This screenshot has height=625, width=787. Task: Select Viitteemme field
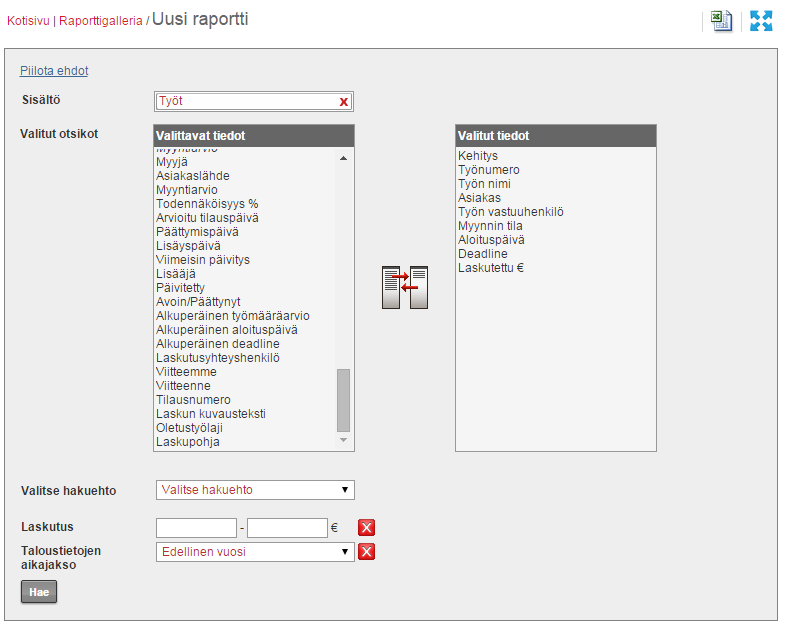click(186, 372)
